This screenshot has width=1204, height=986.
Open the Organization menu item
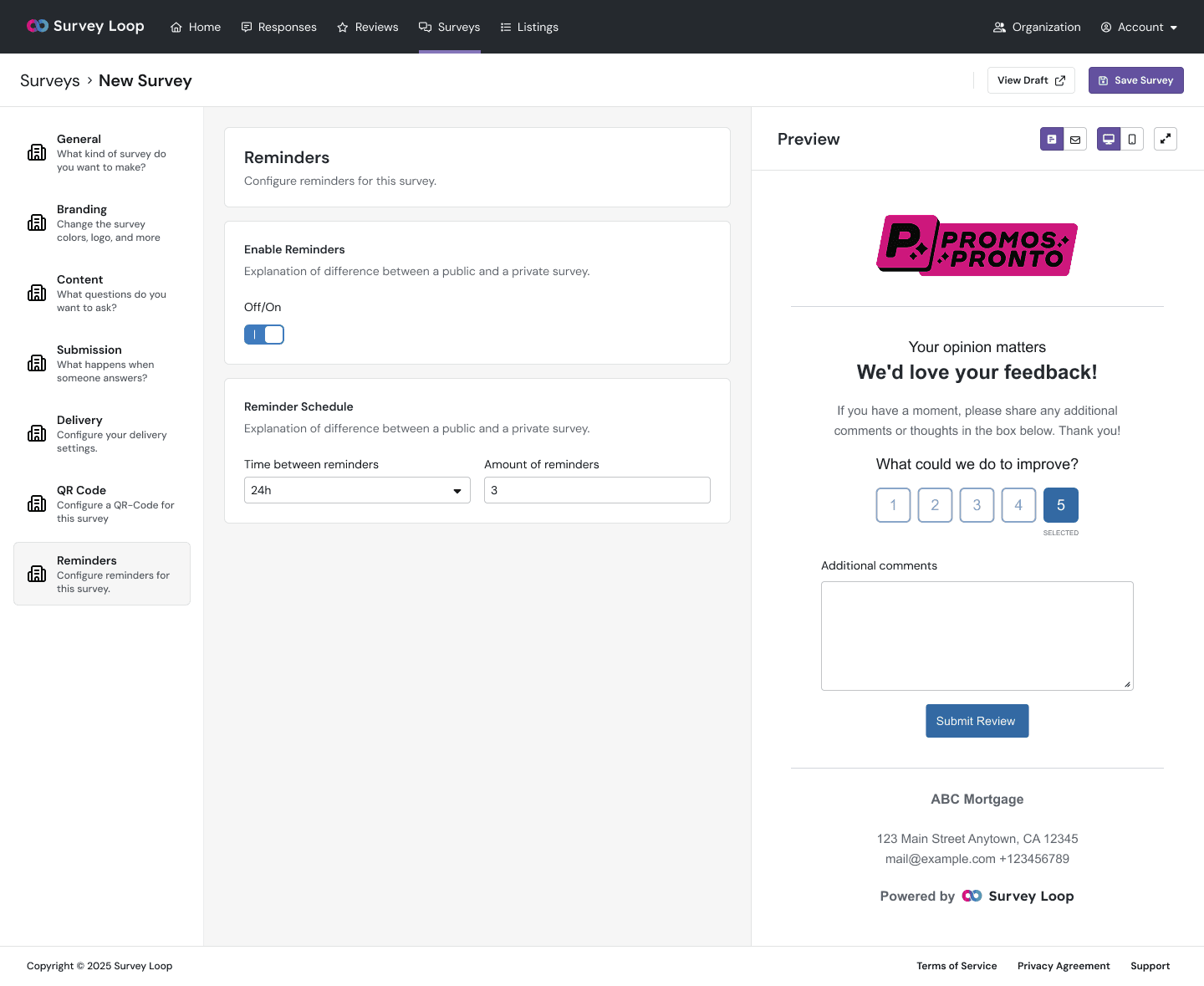click(1037, 27)
